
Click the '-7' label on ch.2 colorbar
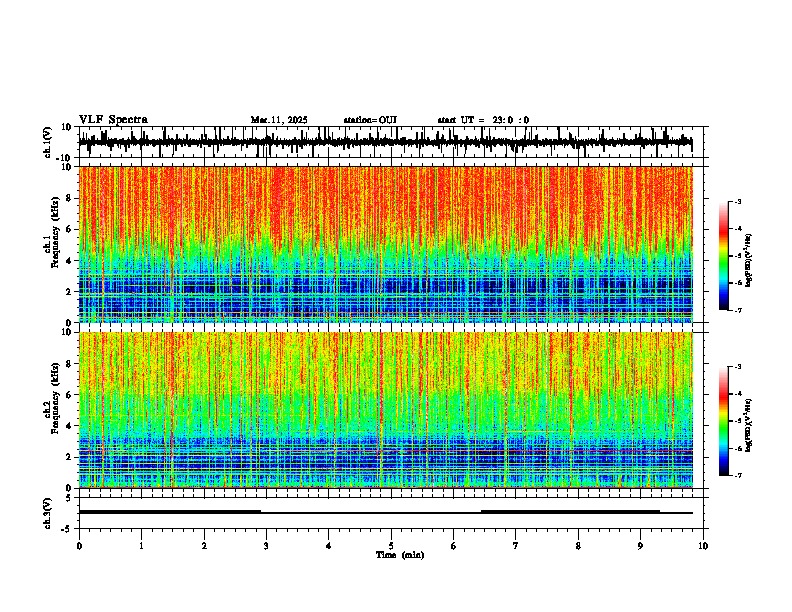[x=737, y=475]
